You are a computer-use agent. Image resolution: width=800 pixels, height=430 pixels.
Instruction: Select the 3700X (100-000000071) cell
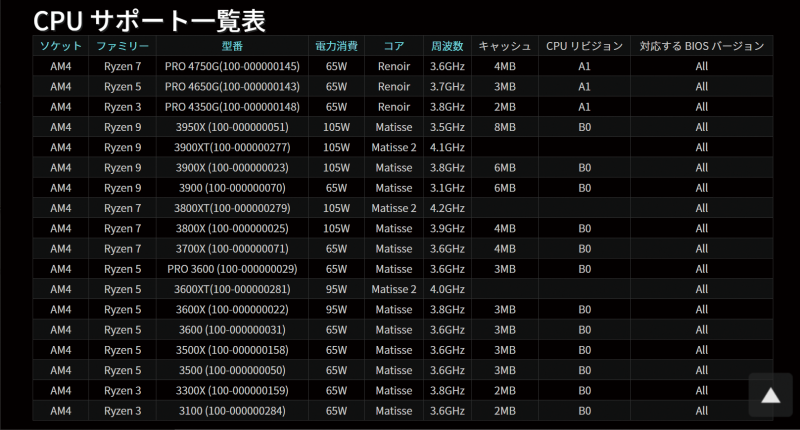coord(232,249)
